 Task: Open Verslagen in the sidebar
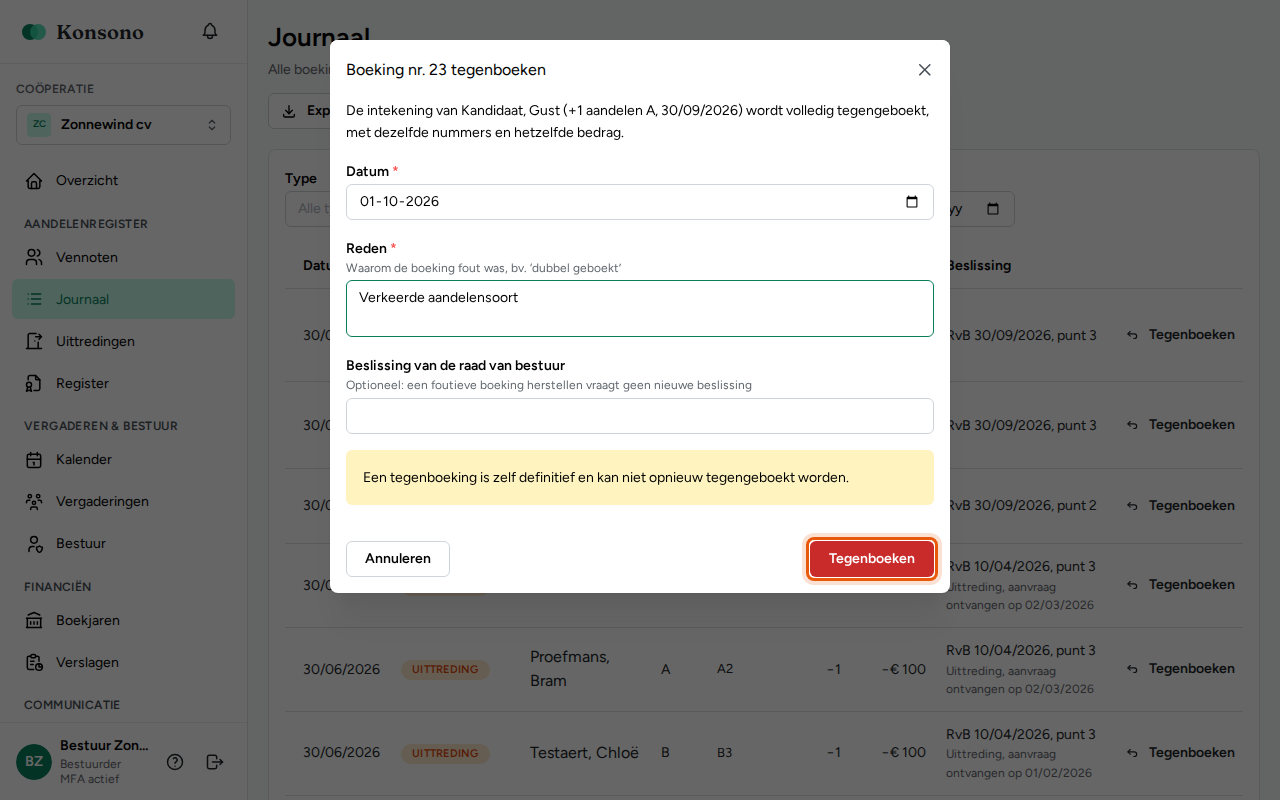tap(124, 663)
